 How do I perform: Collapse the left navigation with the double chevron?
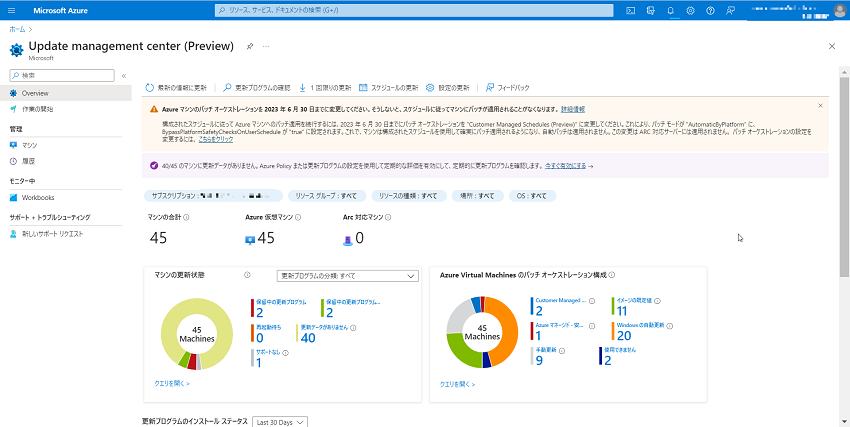[124, 75]
